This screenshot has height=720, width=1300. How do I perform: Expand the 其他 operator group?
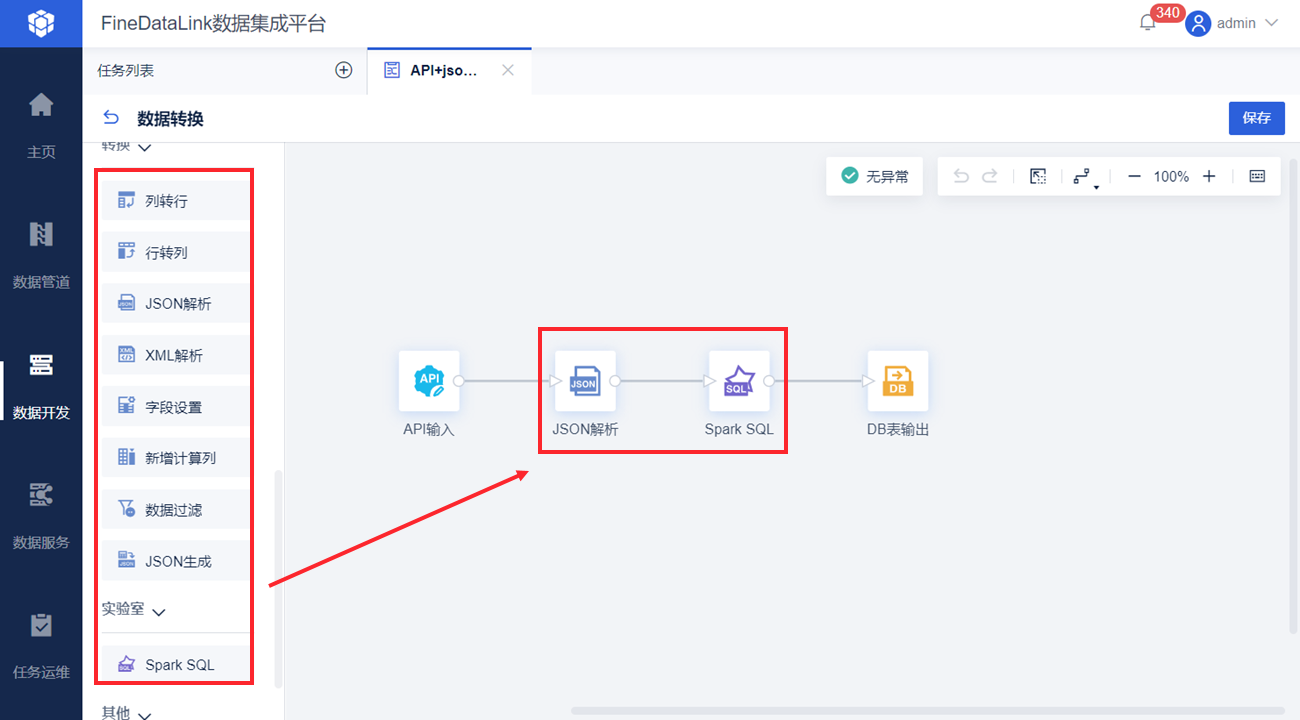(143, 714)
